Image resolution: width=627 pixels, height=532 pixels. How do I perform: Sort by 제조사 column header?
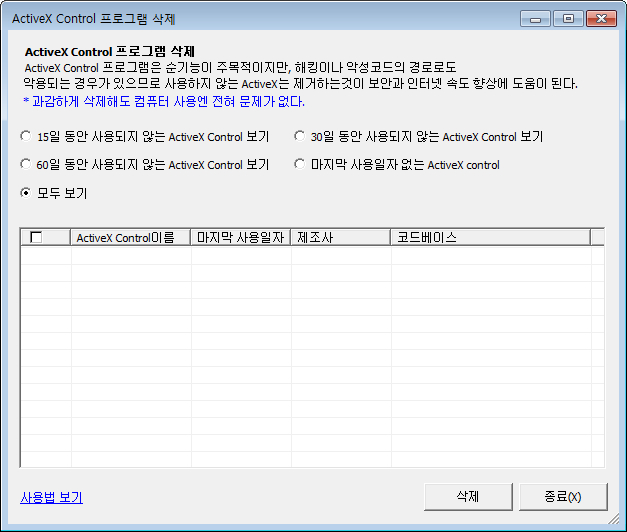click(341, 237)
